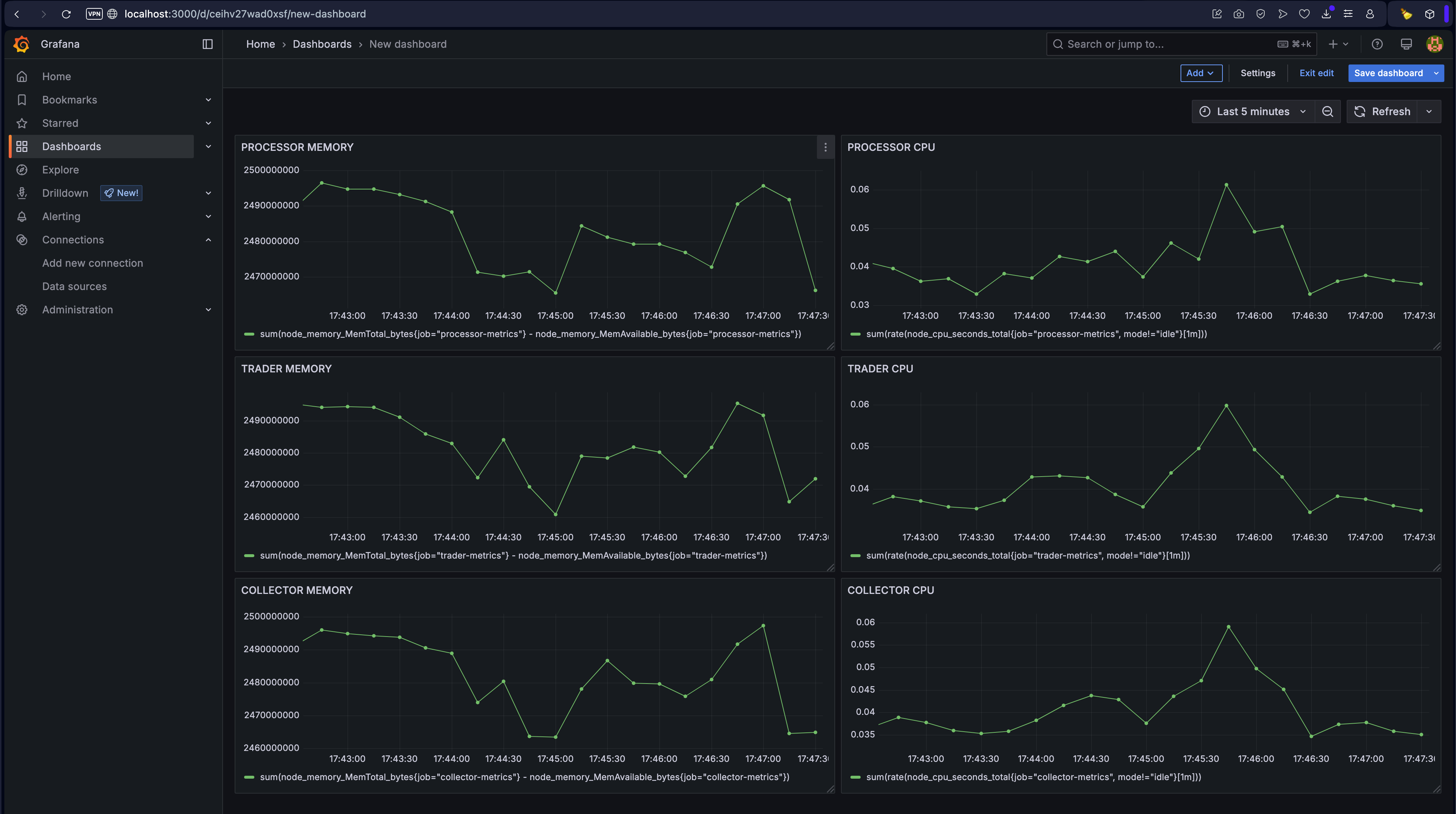Image resolution: width=1456 pixels, height=814 pixels.
Task: Click the Grafana logo icon
Action: [21, 44]
